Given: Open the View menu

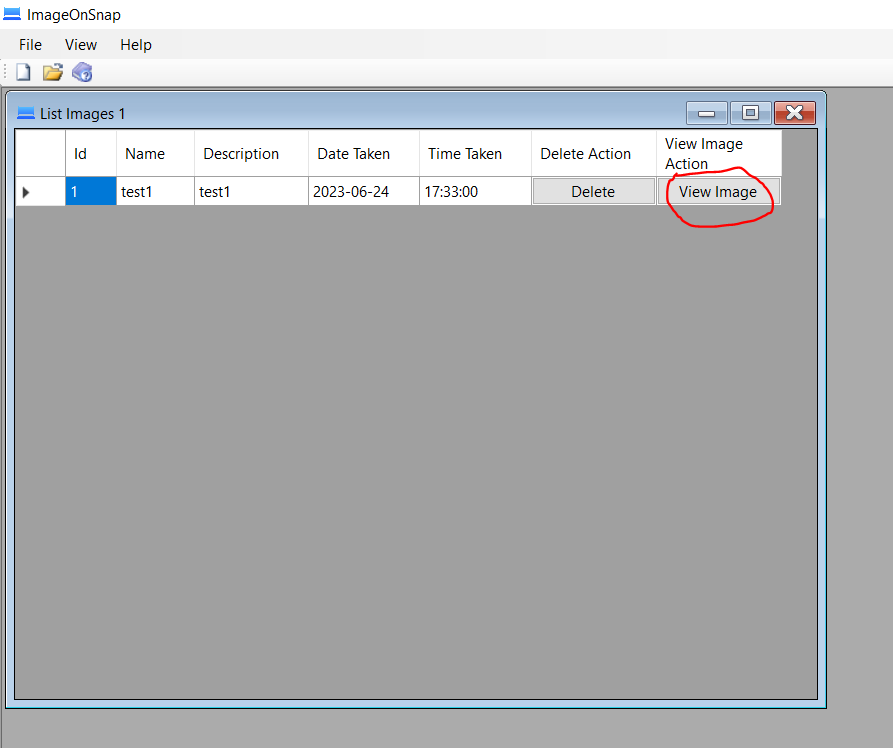Looking at the screenshot, I should click(81, 45).
